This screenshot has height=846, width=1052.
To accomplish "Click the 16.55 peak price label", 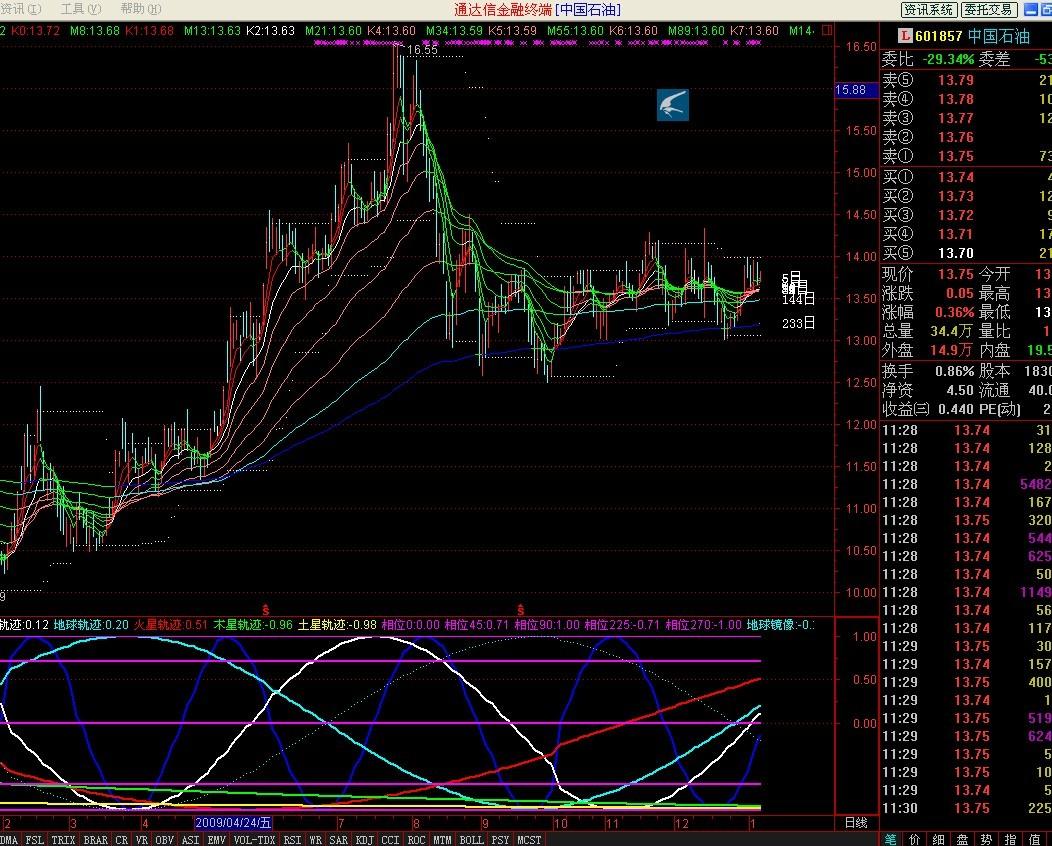I will [x=421, y=50].
